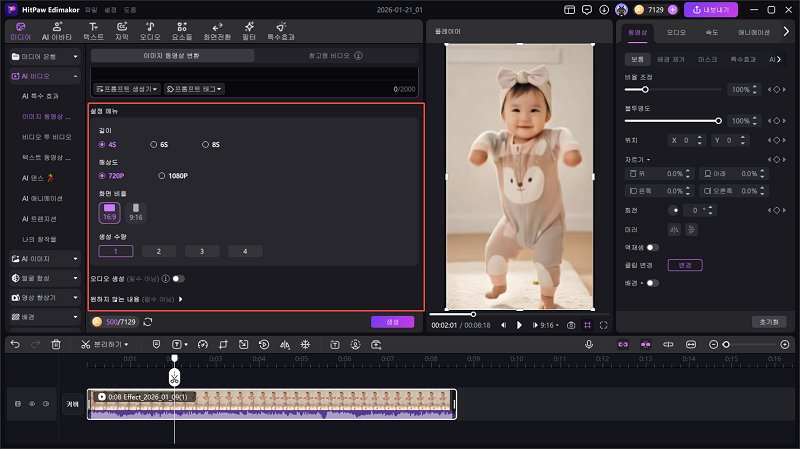This screenshot has height=449, width=800.
Task: Click the refresh credits icon beside 500/7129
Action: (x=148, y=322)
